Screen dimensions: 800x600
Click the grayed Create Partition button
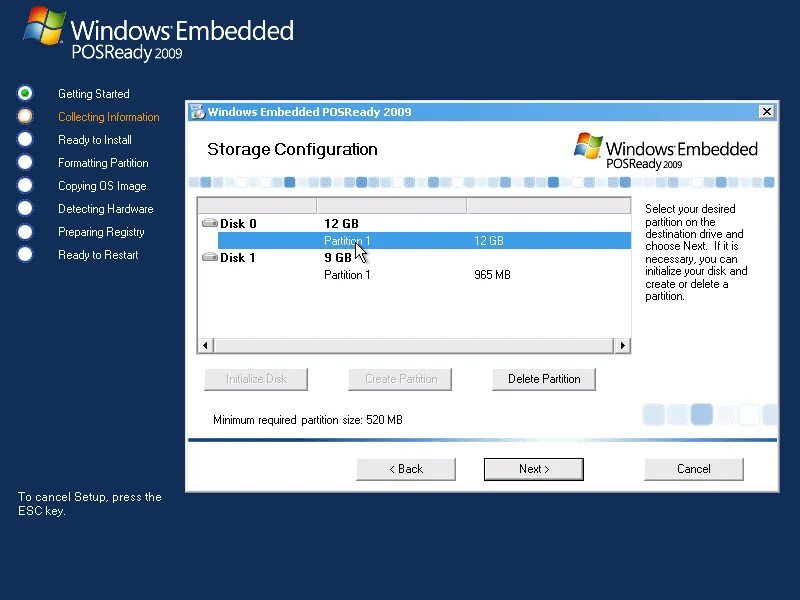400,379
